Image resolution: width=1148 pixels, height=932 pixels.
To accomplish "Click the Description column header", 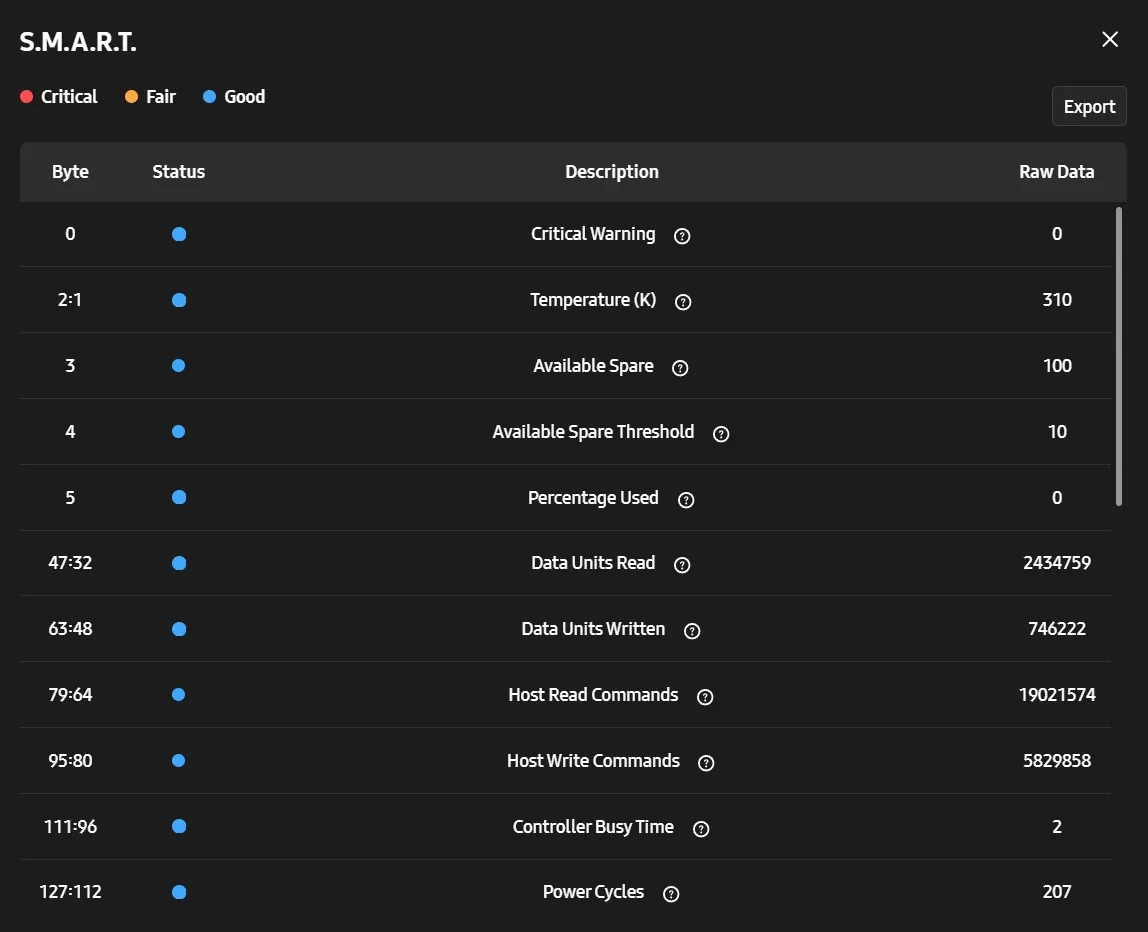I will click(x=612, y=171).
